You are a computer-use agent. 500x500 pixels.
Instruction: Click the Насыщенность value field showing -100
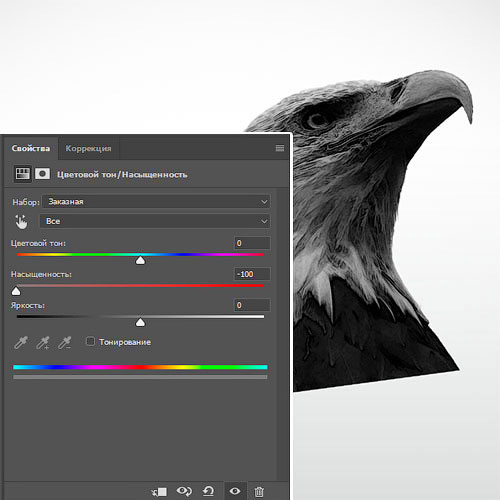tap(252, 274)
